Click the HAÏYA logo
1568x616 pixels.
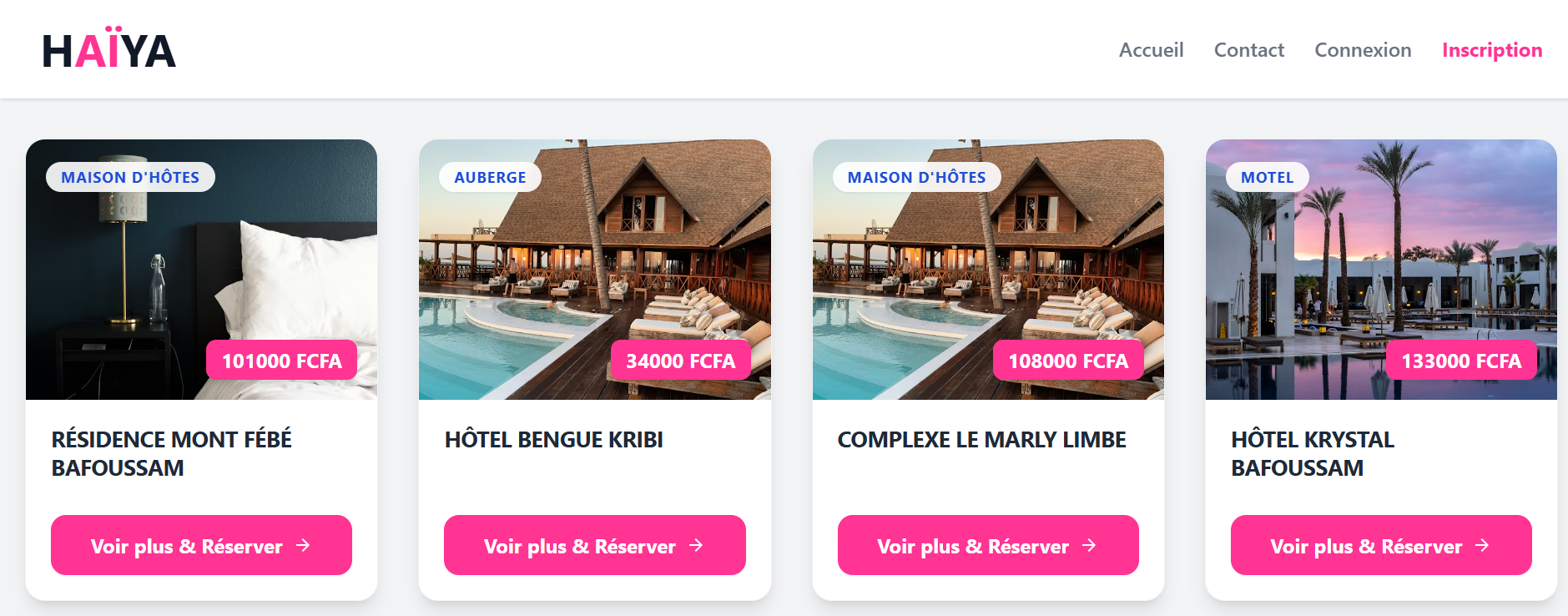pos(108,48)
